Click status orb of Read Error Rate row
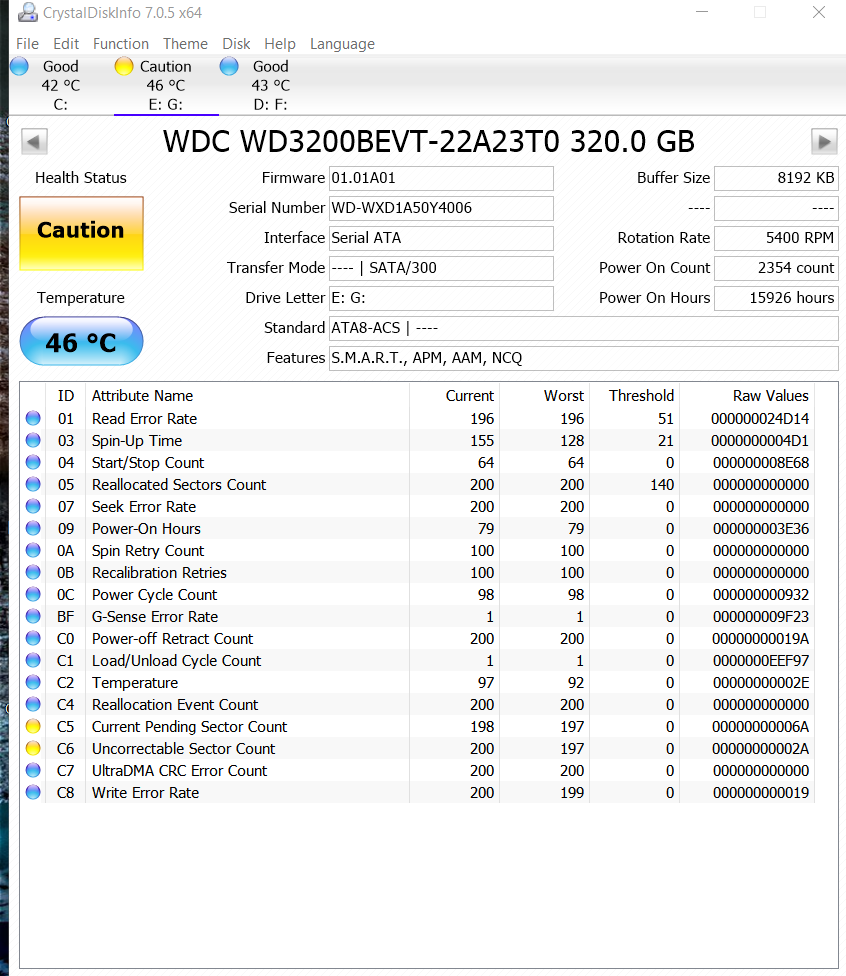 (x=33, y=418)
